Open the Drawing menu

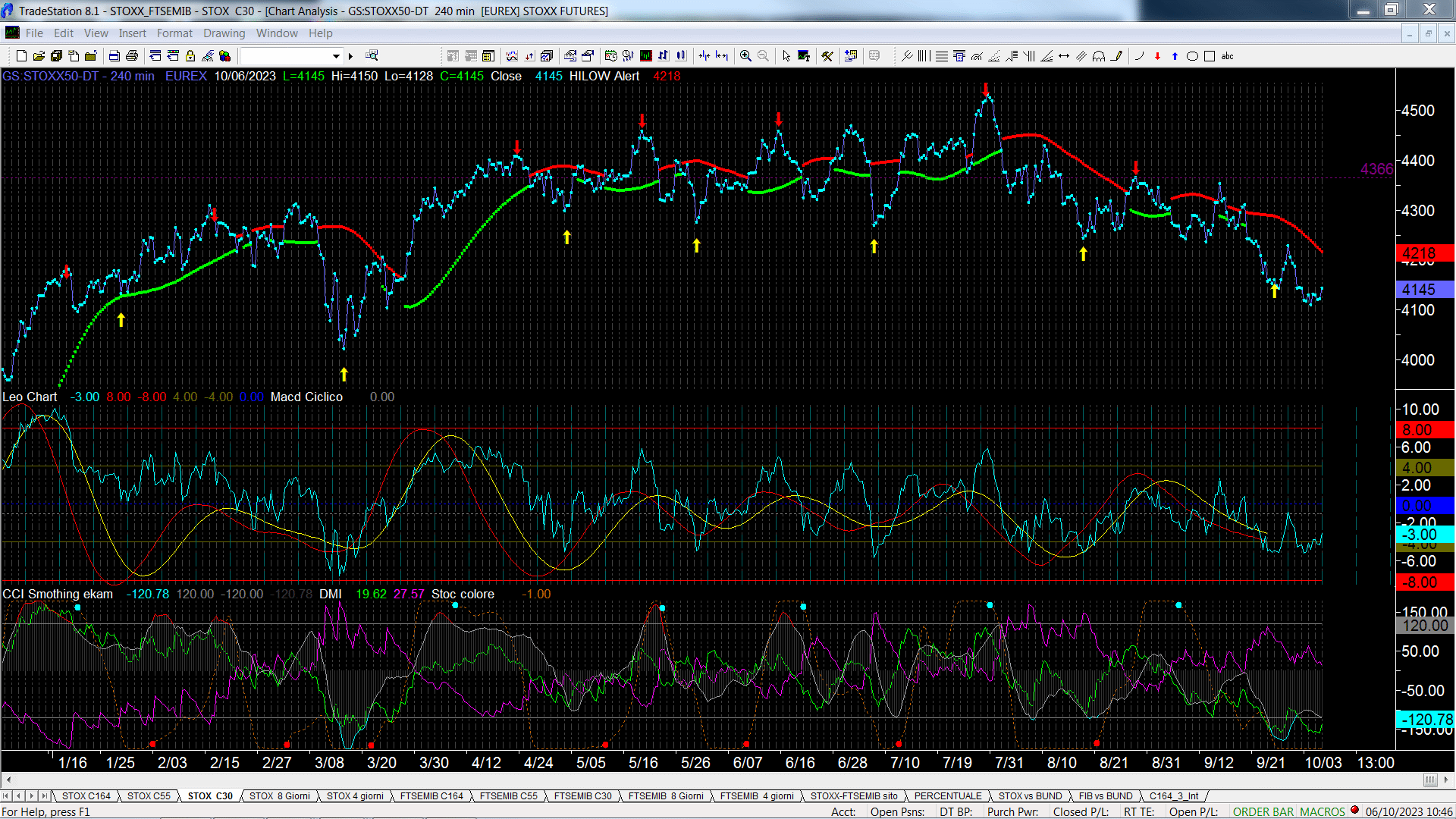pyautogui.click(x=224, y=33)
